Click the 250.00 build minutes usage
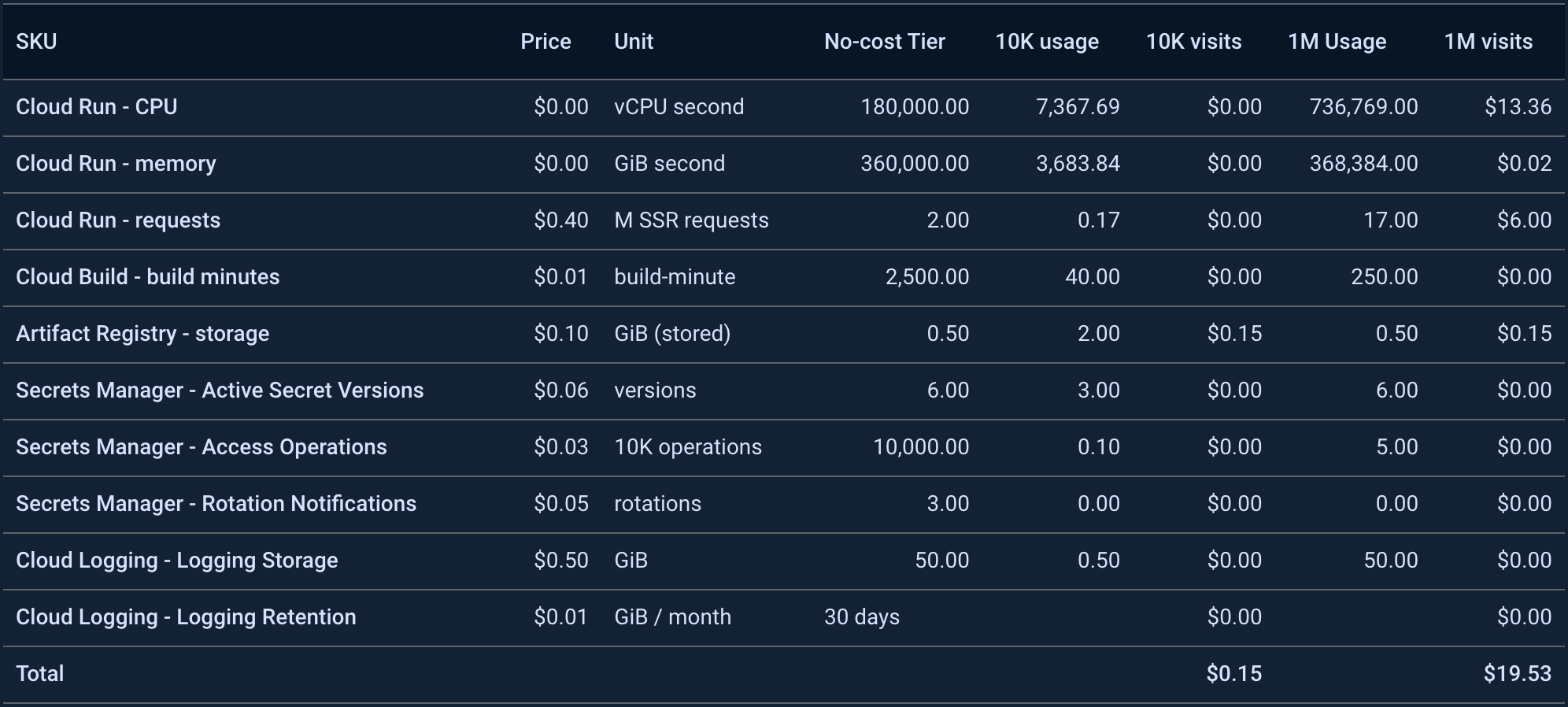1568x707 pixels. (x=1385, y=277)
